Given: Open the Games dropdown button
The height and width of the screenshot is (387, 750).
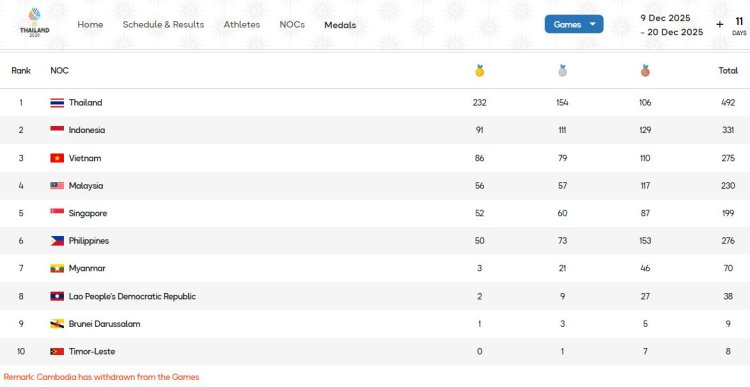Looking at the screenshot, I should point(574,24).
